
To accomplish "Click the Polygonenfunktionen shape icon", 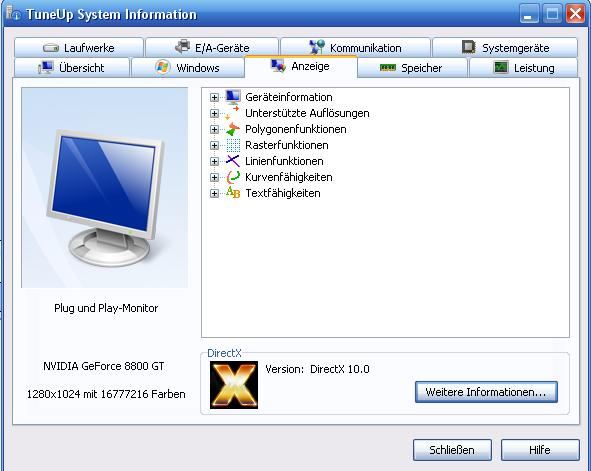I will point(233,129).
